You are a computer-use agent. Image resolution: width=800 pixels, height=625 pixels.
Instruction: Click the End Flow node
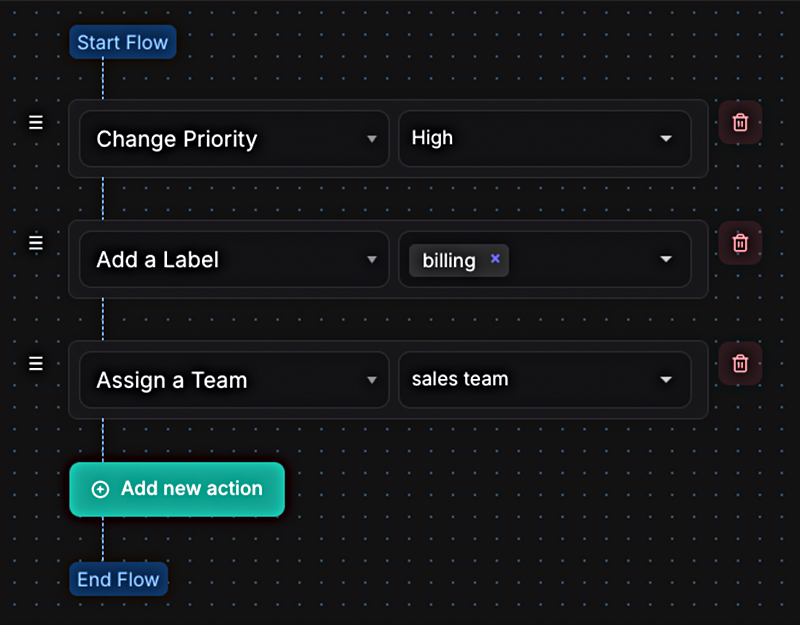pyautogui.click(x=118, y=579)
